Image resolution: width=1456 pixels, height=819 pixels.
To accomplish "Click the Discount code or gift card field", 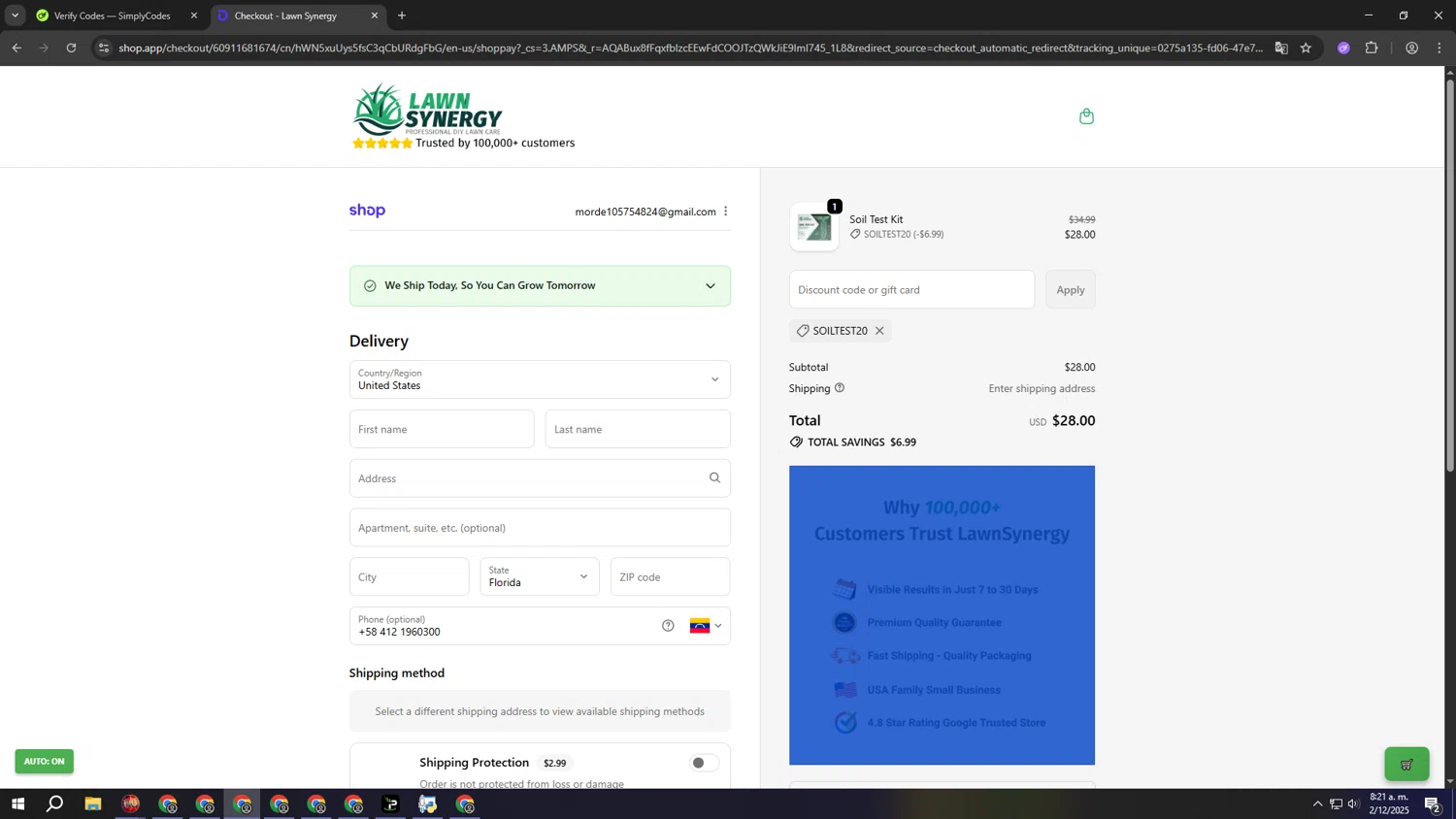I will pos(911,290).
